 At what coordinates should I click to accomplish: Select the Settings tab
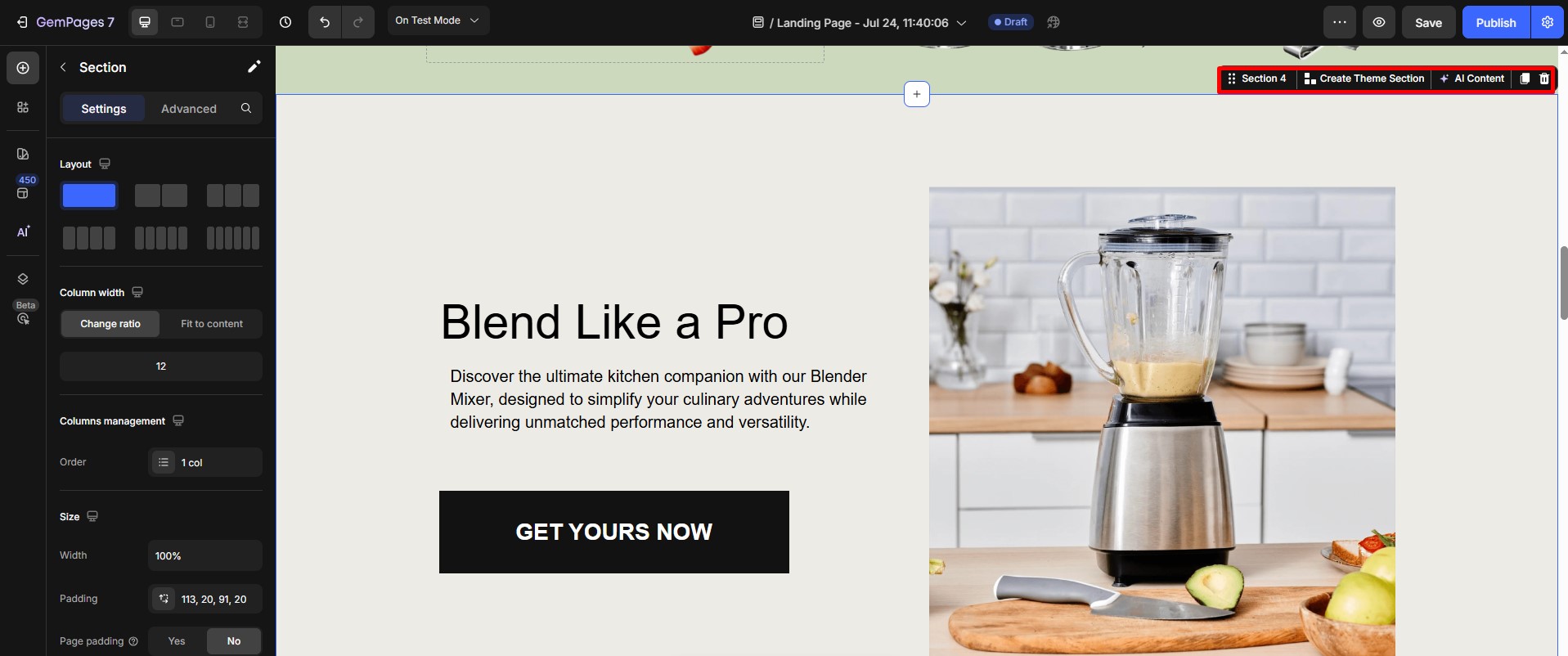(104, 109)
